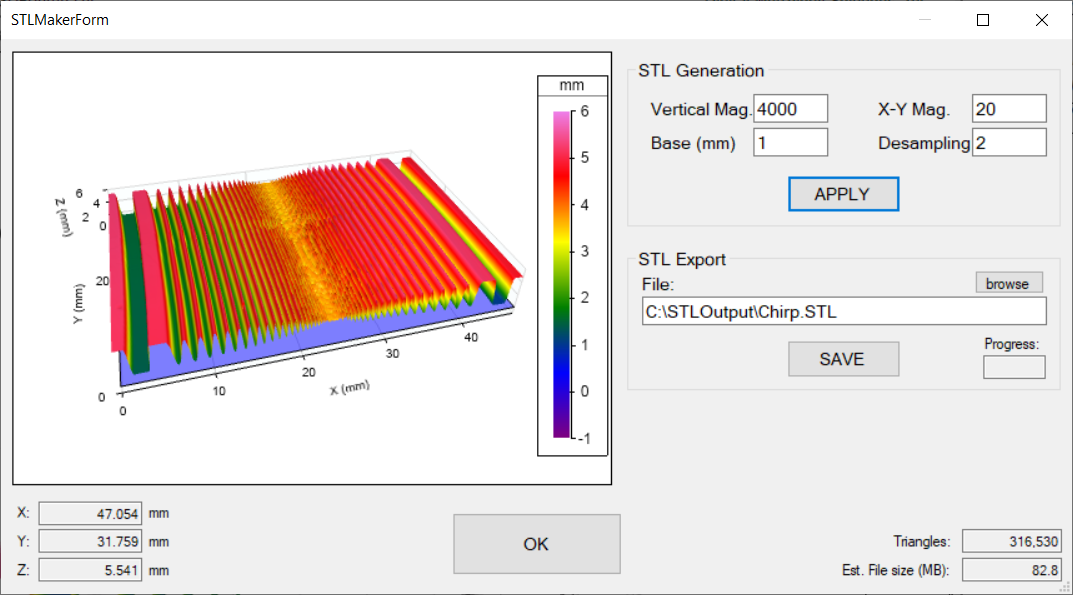Screen dimensions: 1073x595
Task: Click the Progress indicator box
Action: (1014, 367)
